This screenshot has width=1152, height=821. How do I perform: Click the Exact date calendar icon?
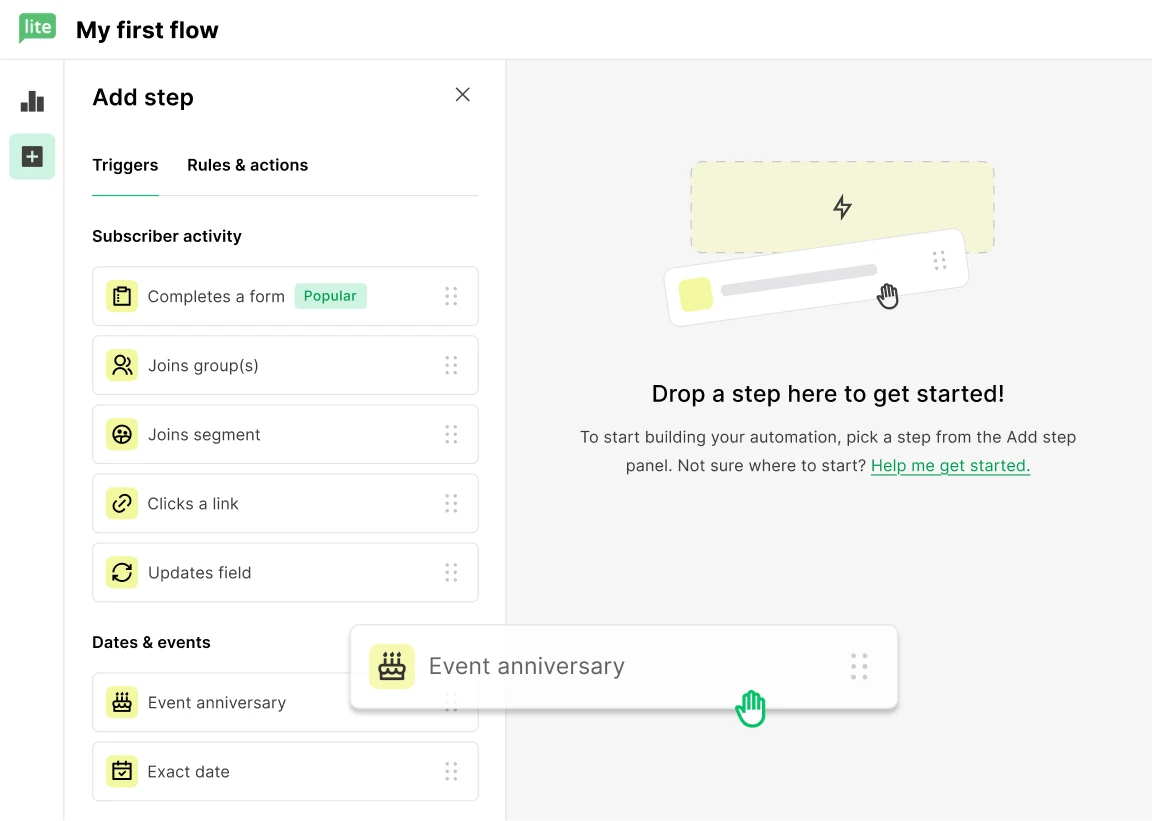[122, 771]
